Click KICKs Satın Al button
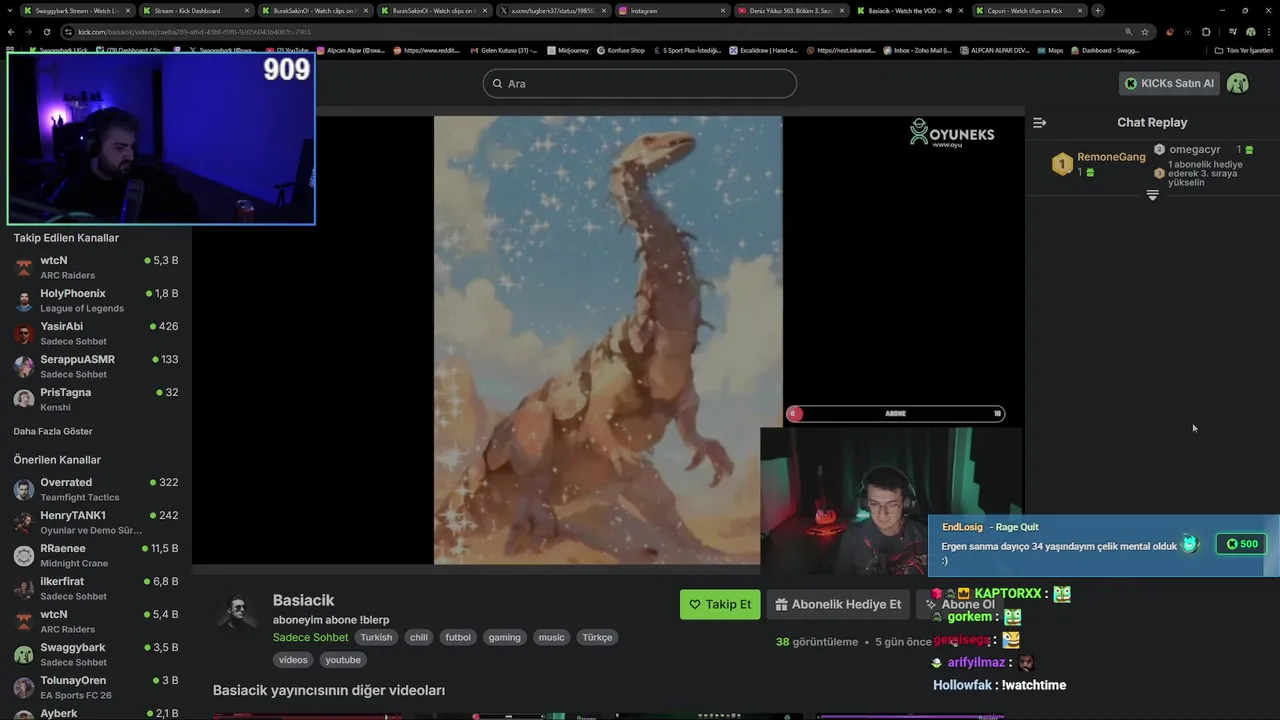This screenshot has width=1280, height=720. tap(1169, 83)
